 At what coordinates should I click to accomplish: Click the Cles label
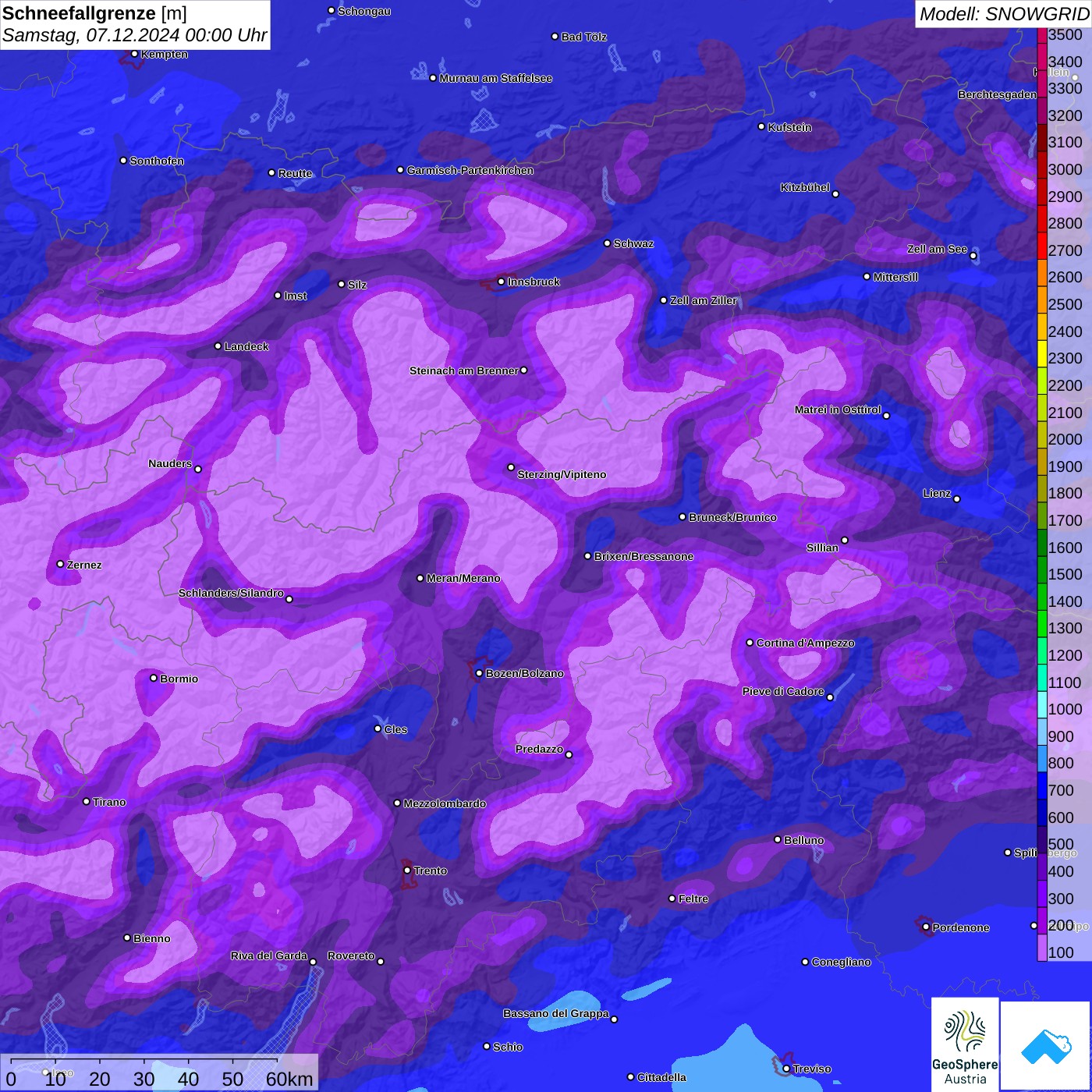tap(395, 729)
